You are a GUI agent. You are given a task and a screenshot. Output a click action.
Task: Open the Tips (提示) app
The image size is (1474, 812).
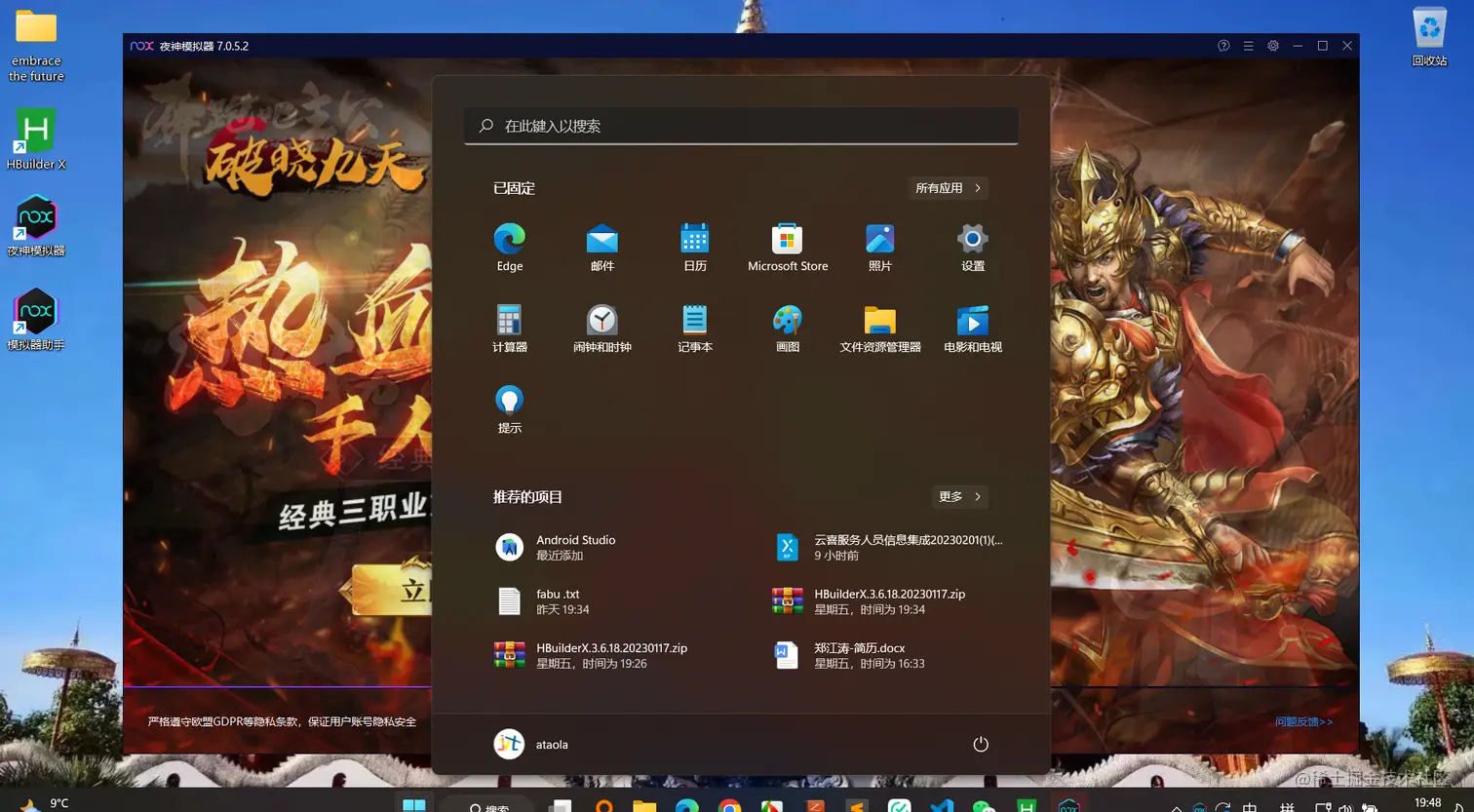coord(509,408)
